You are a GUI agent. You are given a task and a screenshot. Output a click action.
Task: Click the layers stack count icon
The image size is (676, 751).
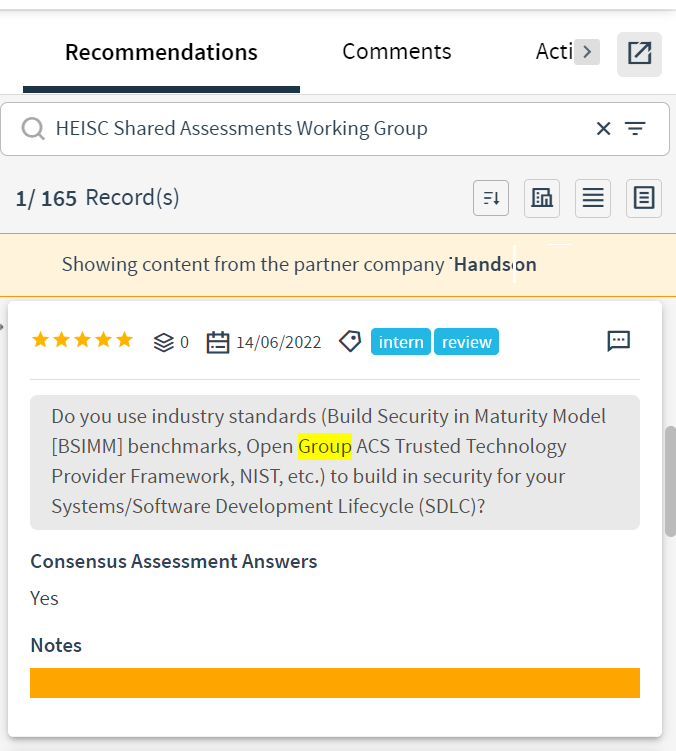tap(163, 342)
